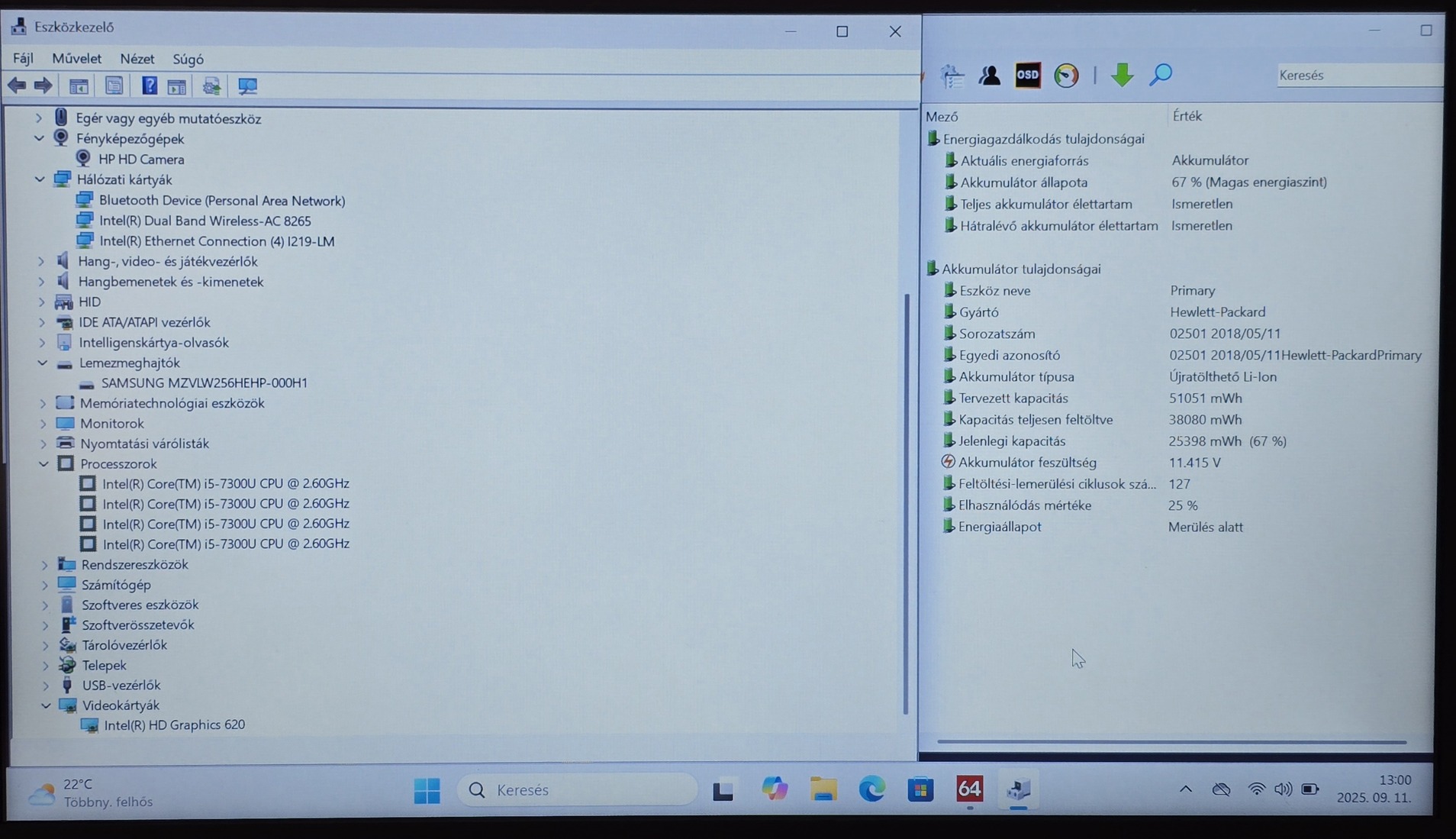This screenshot has height=839, width=1456.
Task: Expand the Telepek category
Action: (x=45, y=666)
